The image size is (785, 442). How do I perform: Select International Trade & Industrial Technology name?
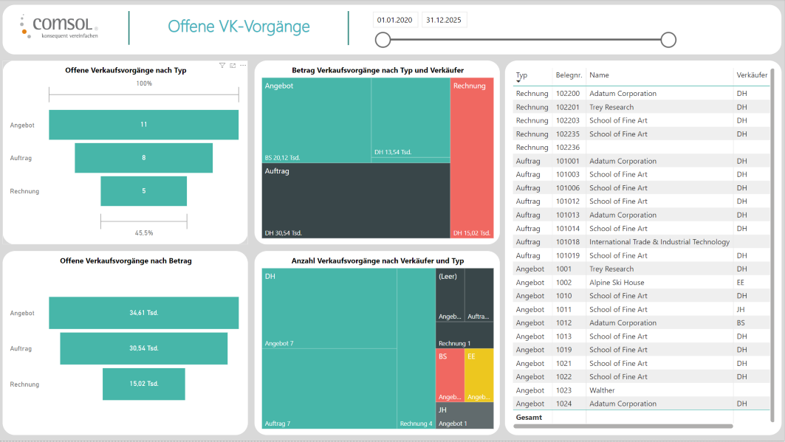pos(659,242)
